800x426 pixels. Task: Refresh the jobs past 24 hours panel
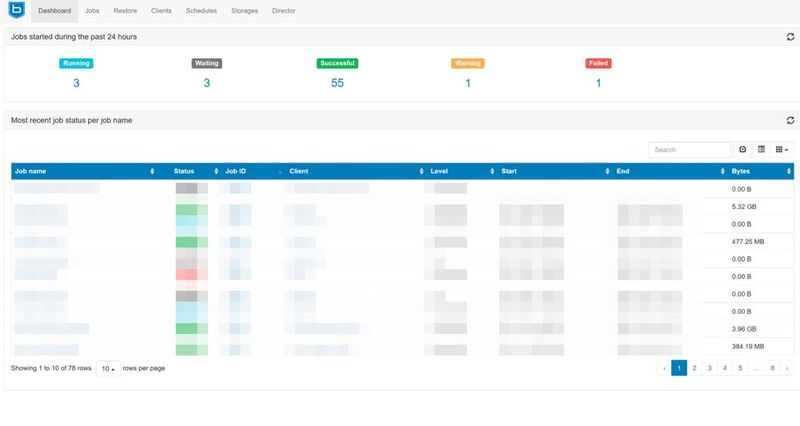click(790, 37)
